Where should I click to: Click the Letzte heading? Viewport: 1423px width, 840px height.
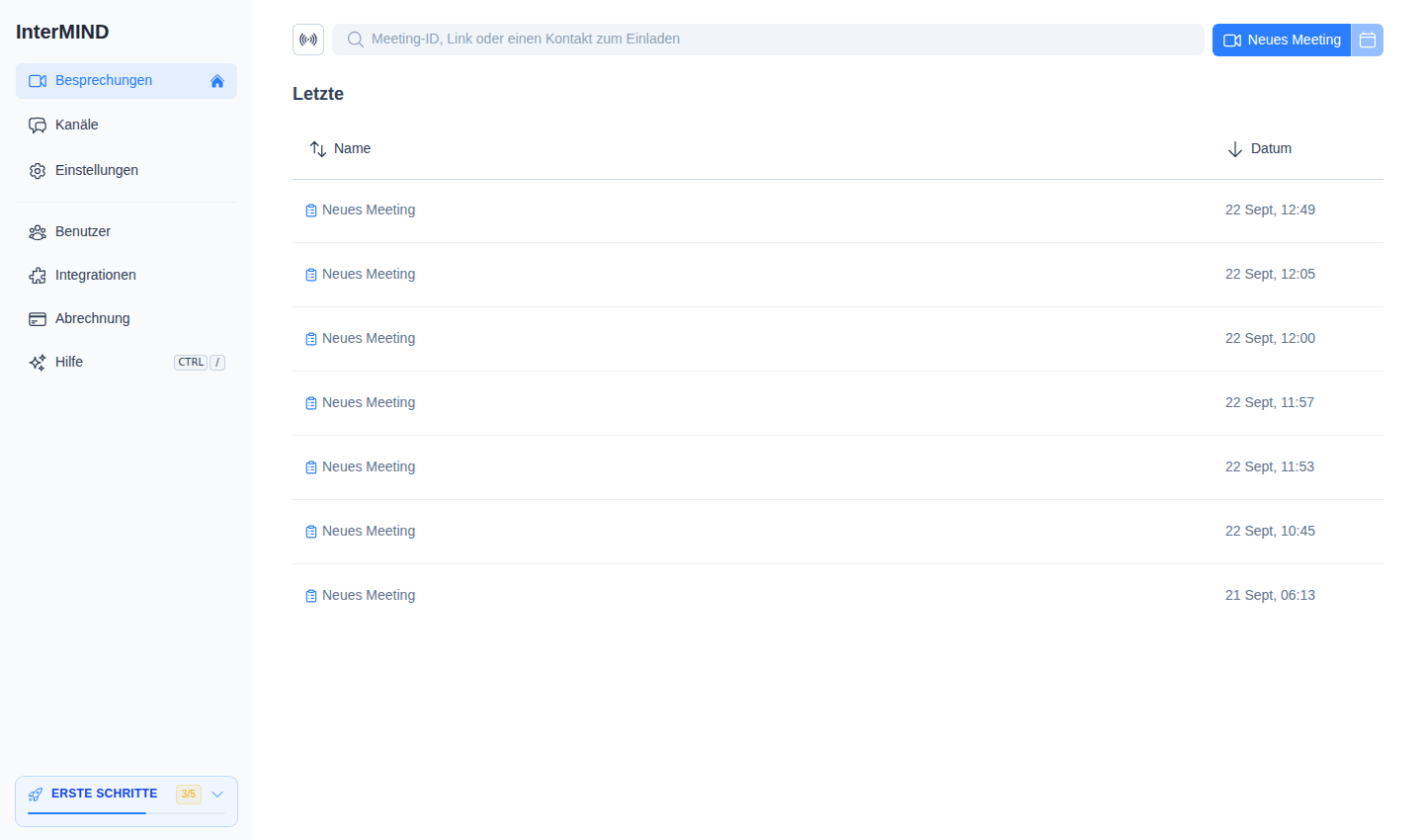[318, 94]
